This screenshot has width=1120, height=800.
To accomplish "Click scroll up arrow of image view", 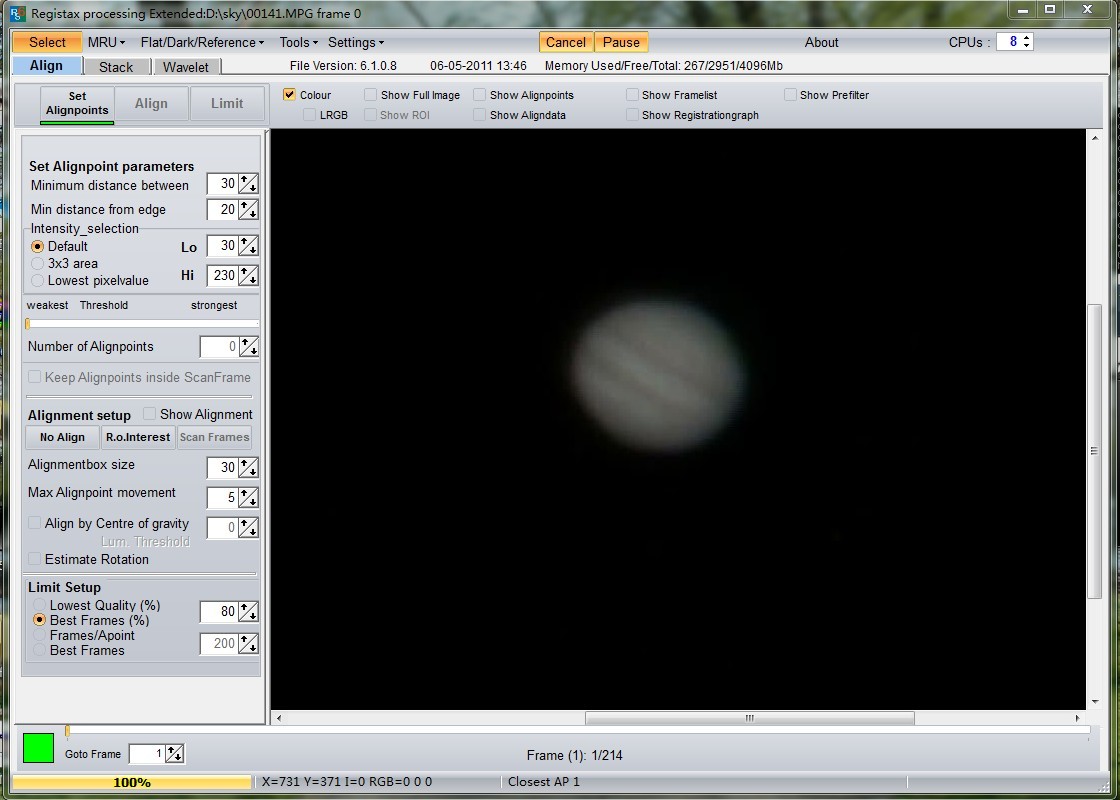I will coord(1095,137).
